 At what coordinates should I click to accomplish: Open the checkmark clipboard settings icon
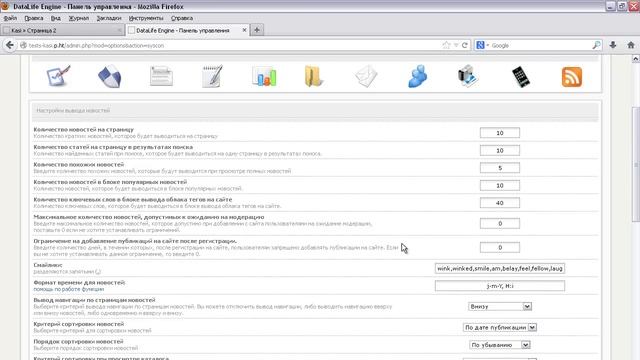pos(58,76)
